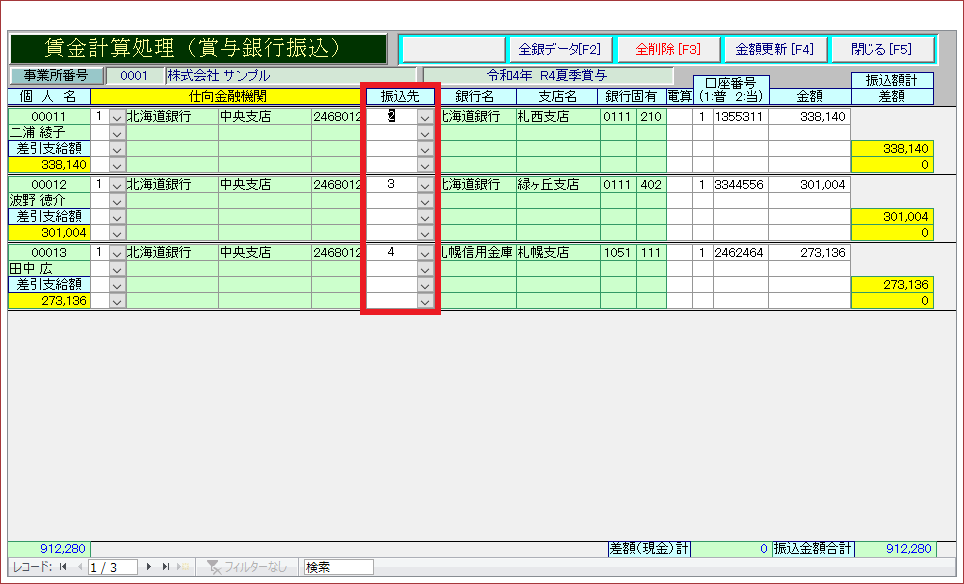Viewport: 964px width, 584px height.
Task: Click the 振込先 column header
Action: (400, 97)
